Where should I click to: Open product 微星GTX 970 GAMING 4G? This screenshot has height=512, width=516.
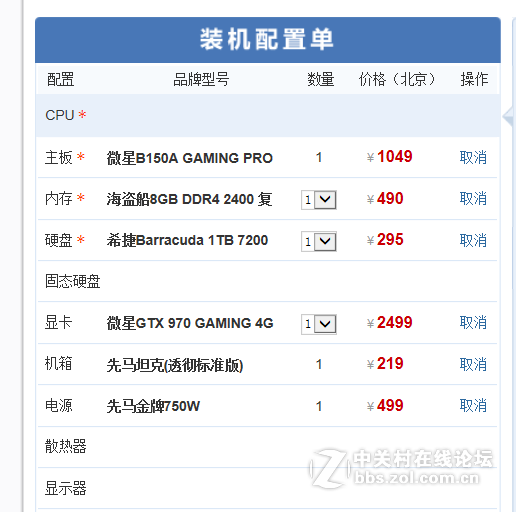pyautogui.click(x=190, y=323)
